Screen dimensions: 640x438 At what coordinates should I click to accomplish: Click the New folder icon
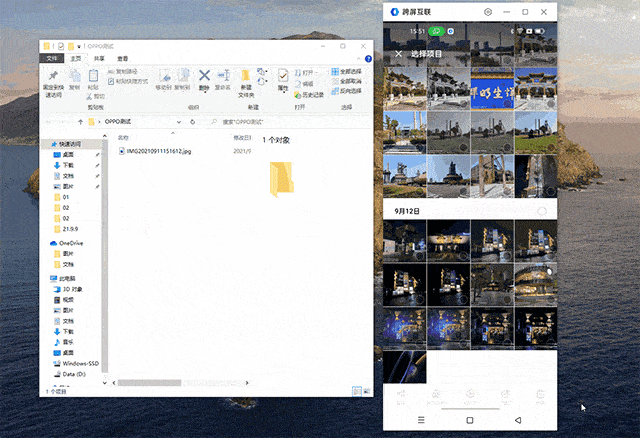[x=246, y=76]
